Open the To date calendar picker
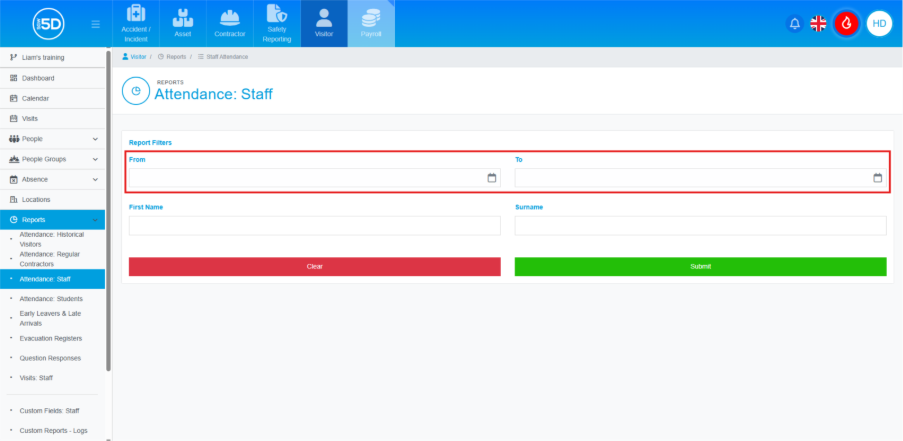 (878, 178)
